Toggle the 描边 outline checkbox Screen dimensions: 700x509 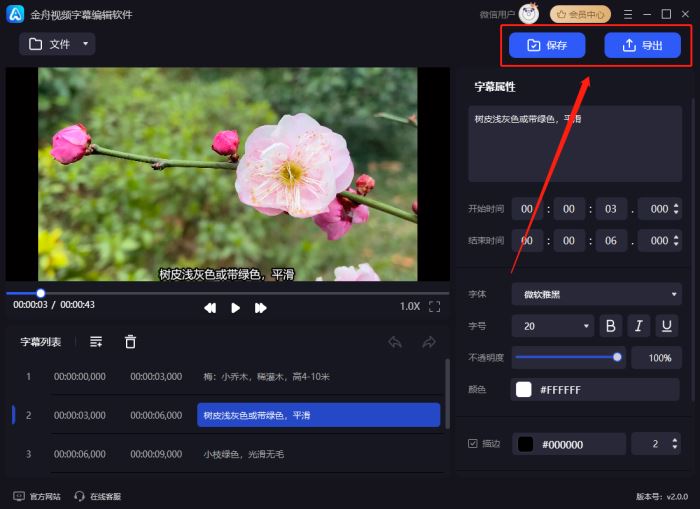(473, 443)
